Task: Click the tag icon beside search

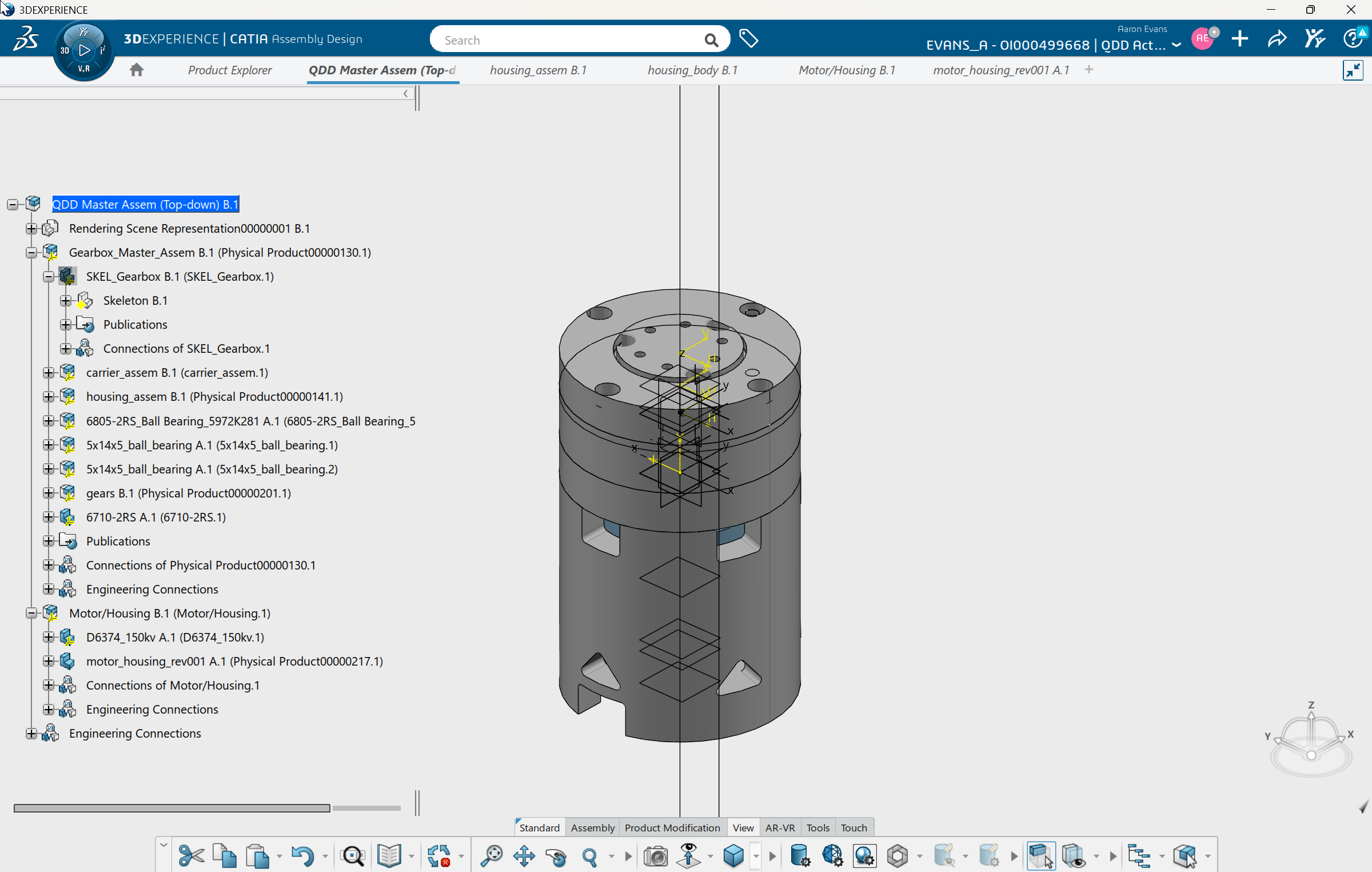Action: click(748, 39)
